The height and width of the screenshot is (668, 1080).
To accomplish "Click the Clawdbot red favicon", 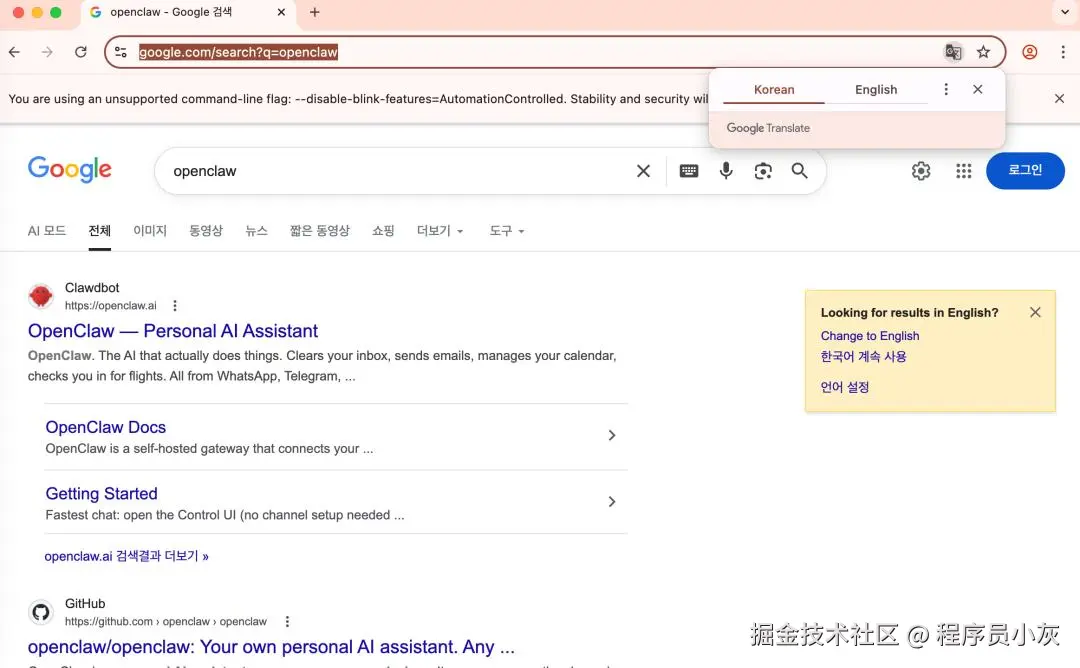I will (41, 296).
